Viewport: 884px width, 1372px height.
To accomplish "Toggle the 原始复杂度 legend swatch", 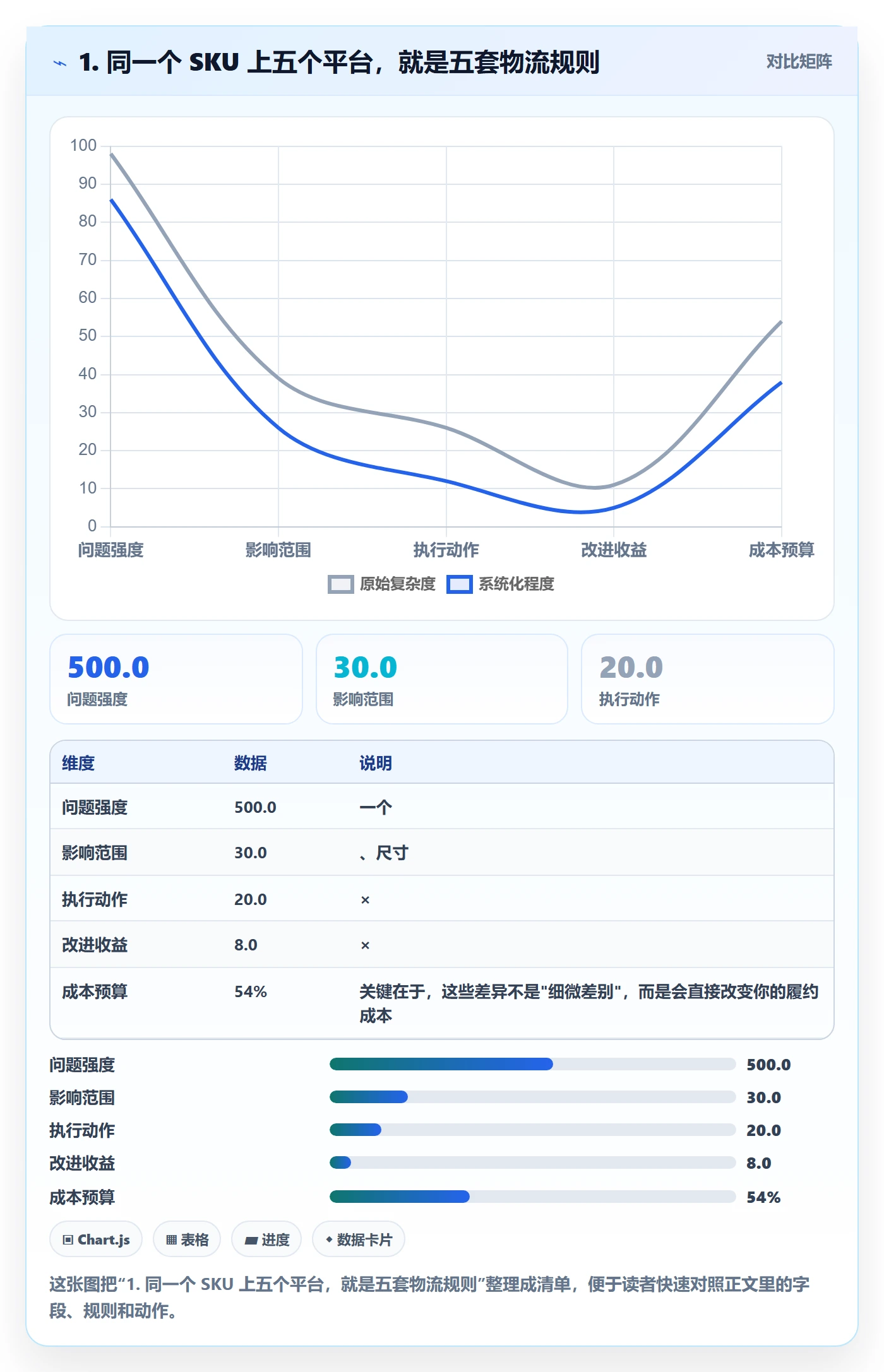I will [x=341, y=584].
